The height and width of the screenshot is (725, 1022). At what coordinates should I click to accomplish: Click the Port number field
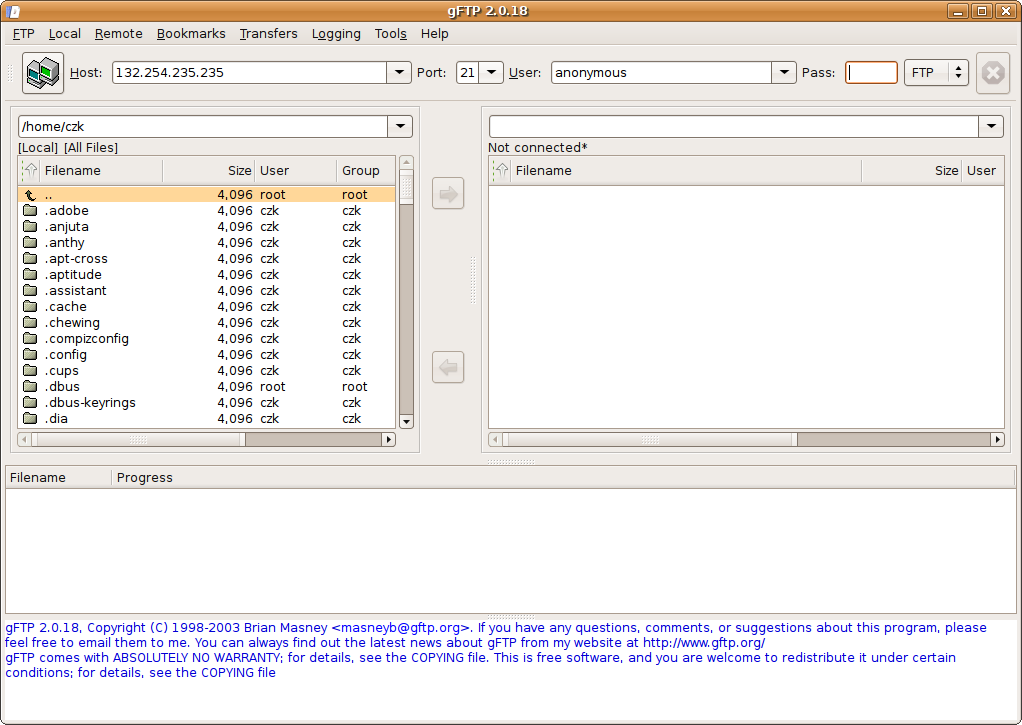click(x=468, y=72)
